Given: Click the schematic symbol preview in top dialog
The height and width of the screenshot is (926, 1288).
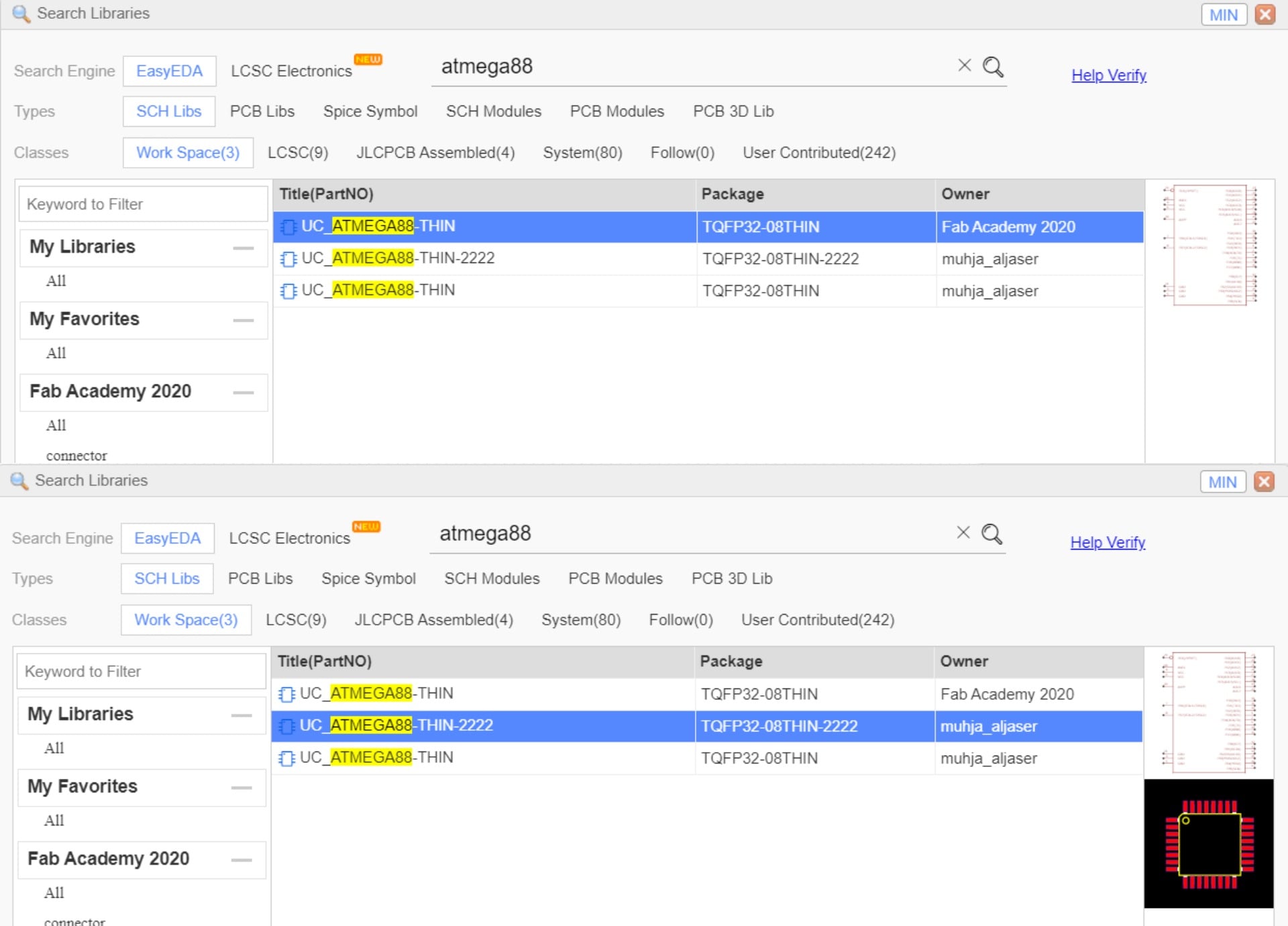Looking at the screenshot, I should click(x=1210, y=246).
